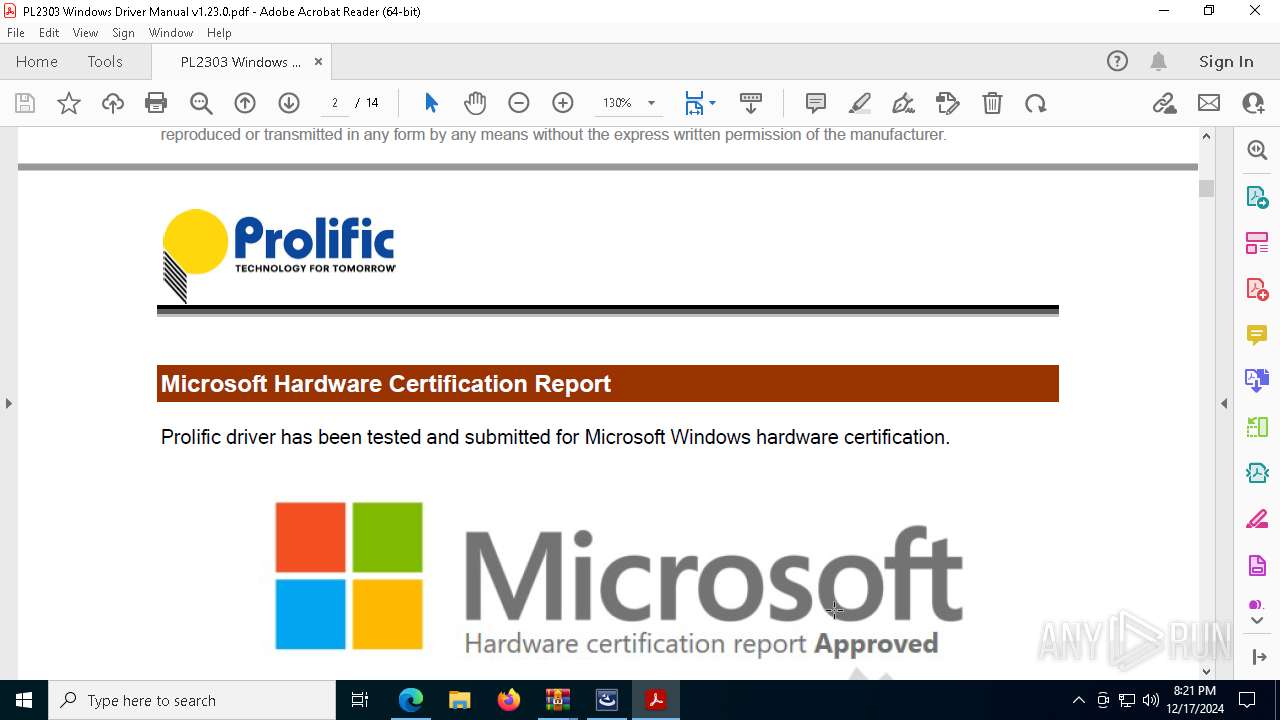Screen dimensions: 1280x720
Task: Show hidden system tray icons
Action: [x=1078, y=700]
